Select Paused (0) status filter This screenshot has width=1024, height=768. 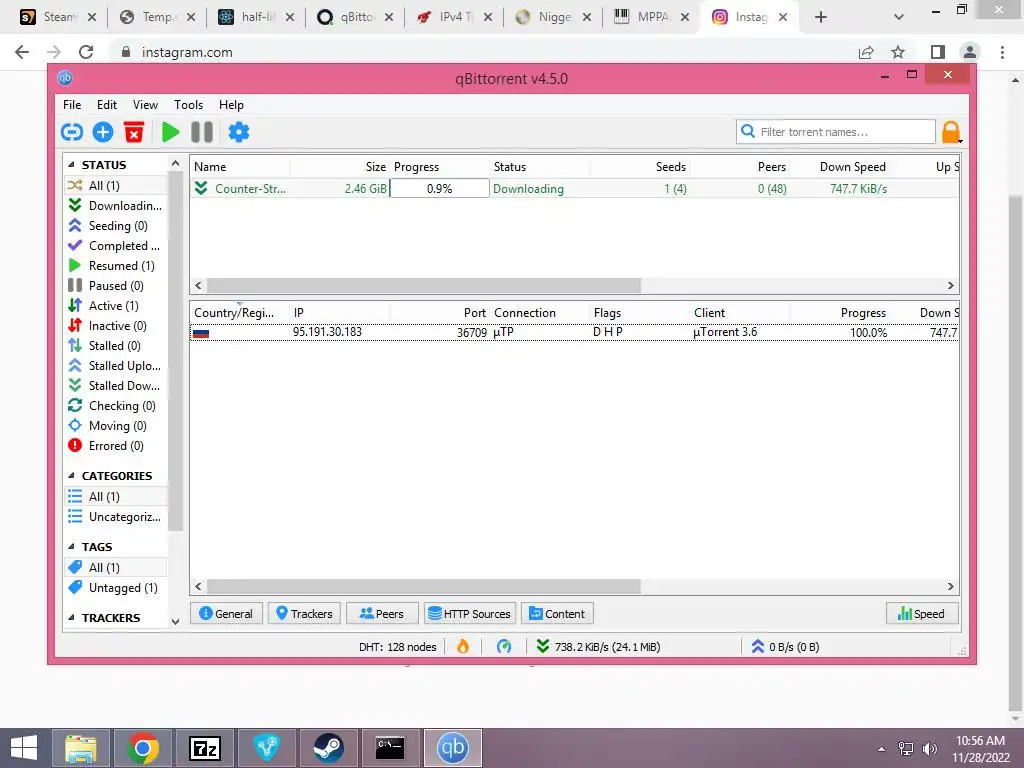[x=116, y=285]
